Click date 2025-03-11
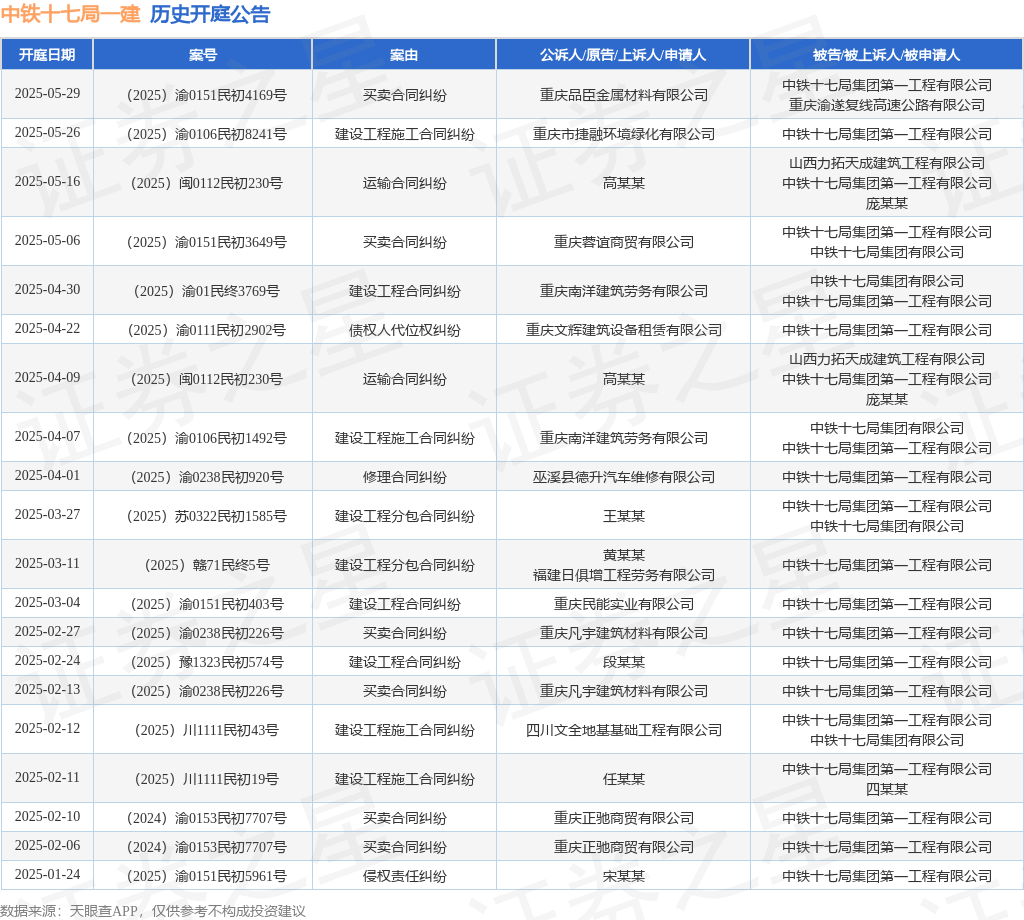The width and height of the screenshot is (1024, 920). click(x=47, y=563)
